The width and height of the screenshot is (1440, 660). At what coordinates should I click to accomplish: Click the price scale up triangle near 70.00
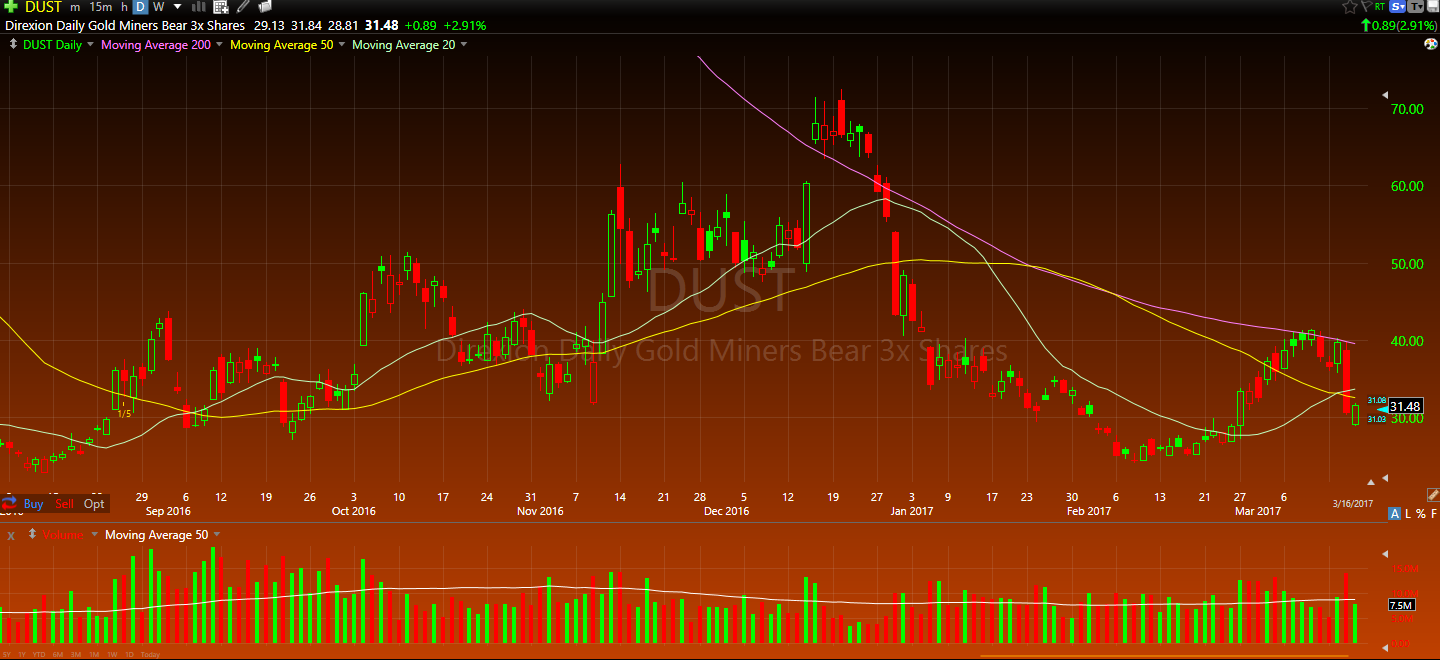coord(1384,94)
